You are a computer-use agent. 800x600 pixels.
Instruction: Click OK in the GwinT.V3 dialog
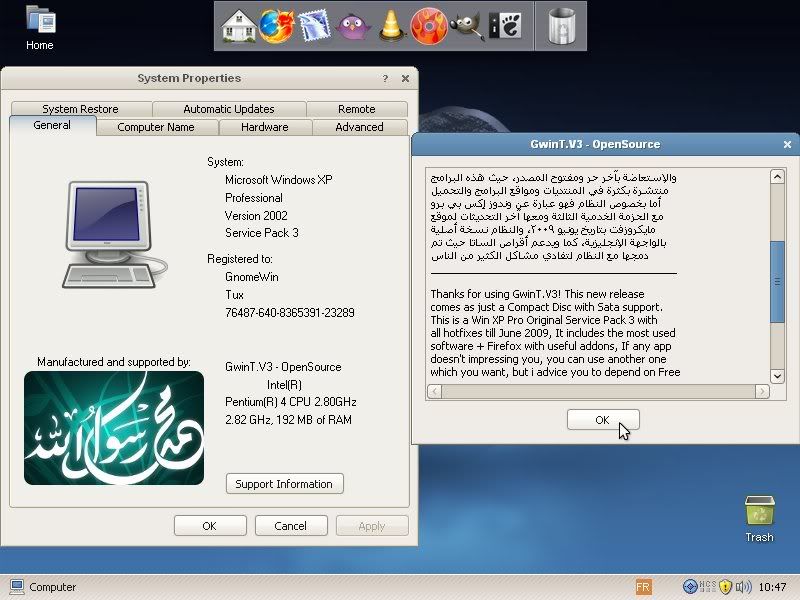point(603,419)
